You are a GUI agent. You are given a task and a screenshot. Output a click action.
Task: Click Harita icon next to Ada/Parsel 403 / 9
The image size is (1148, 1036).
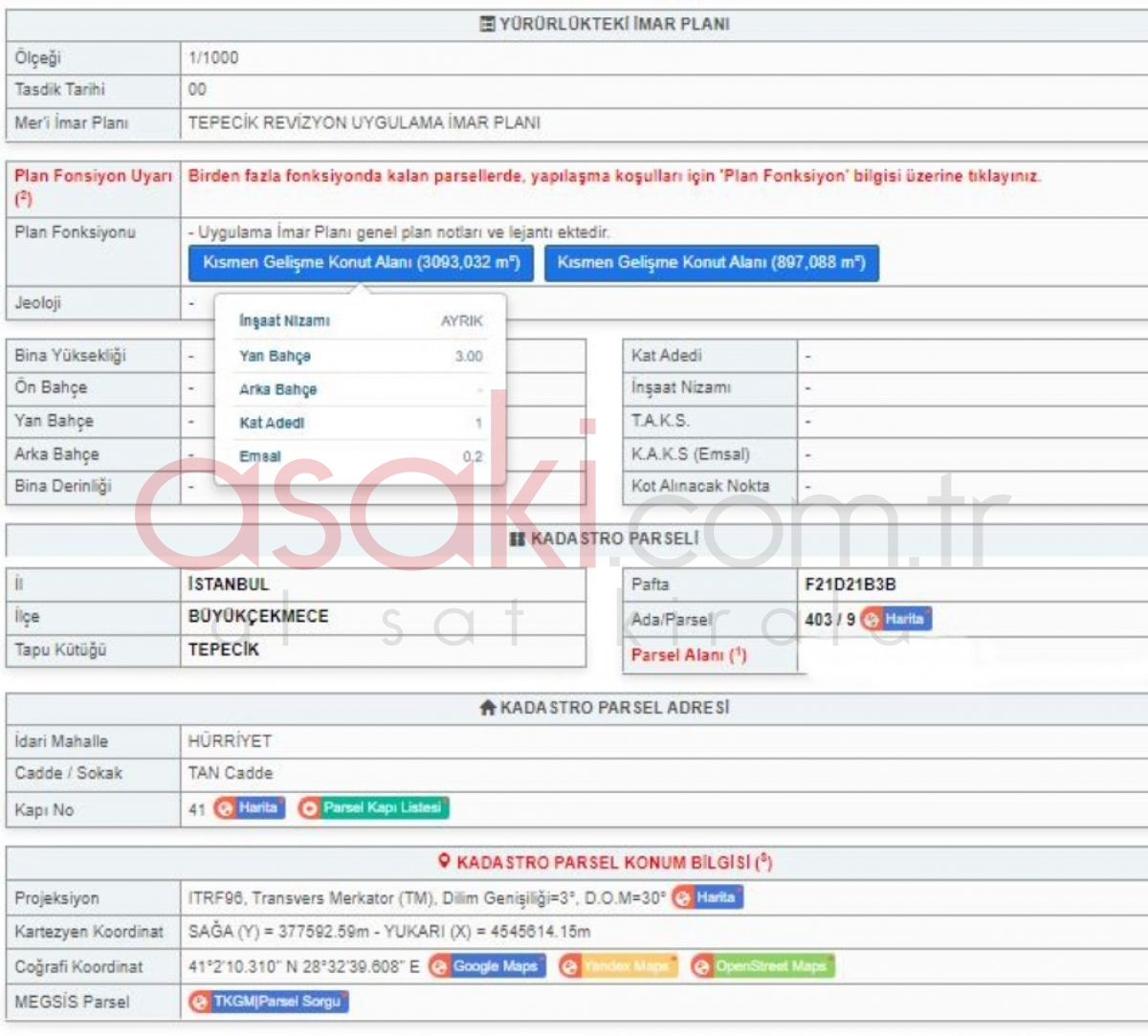pyautogui.click(x=895, y=619)
